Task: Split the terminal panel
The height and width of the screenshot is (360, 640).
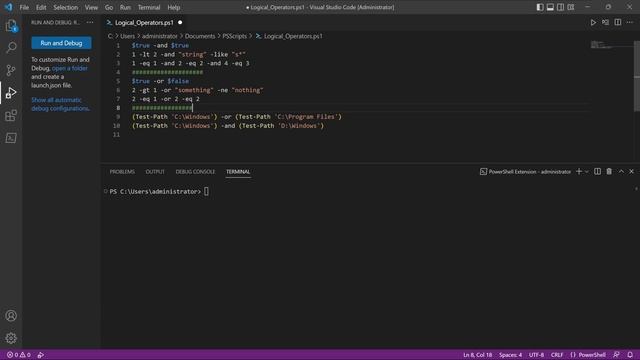Action: point(597,171)
